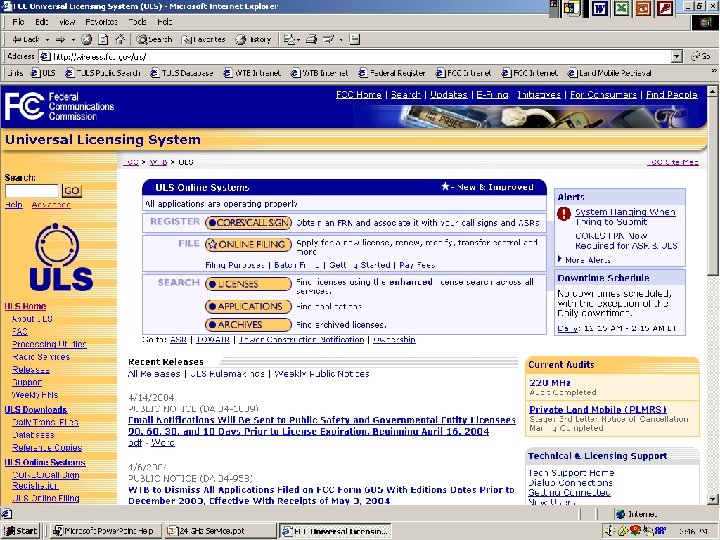Viewport: 720px width, 540px height.
Task: Click the Excel icon in the Office shortcut bar
Action: [x=621, y=8]
